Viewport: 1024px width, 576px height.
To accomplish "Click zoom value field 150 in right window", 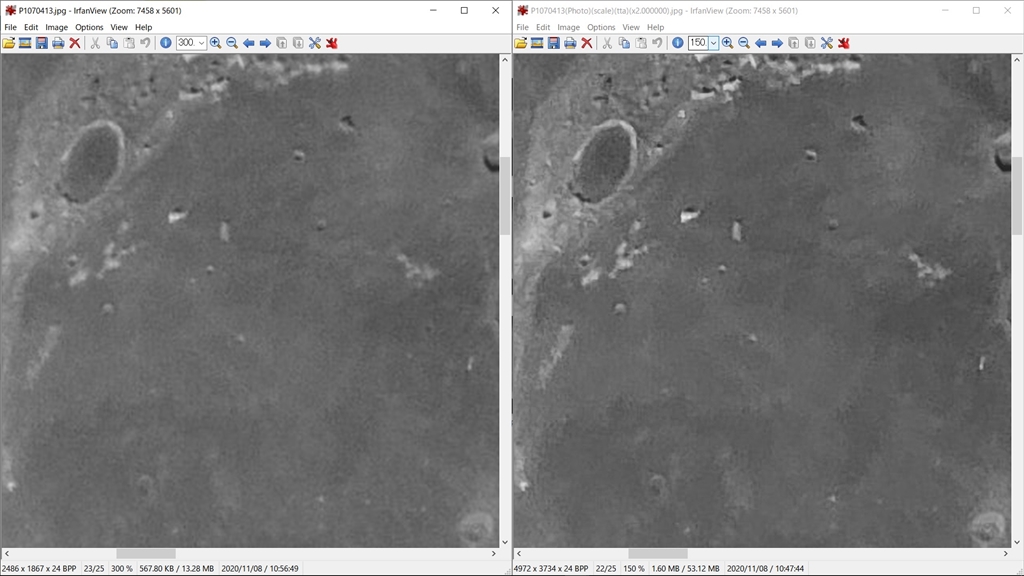I will click(x=699, y=43).
